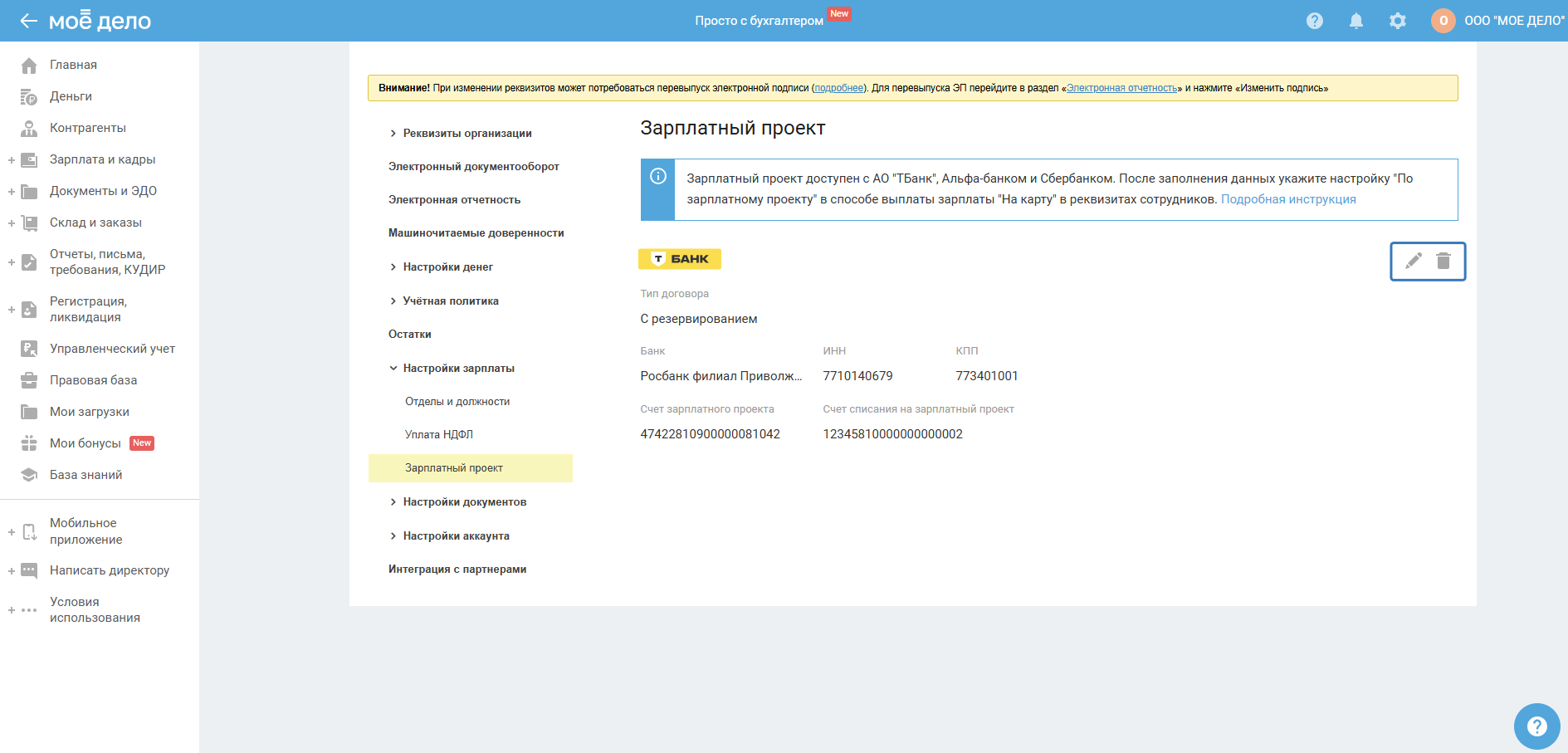Click the Зарплата и кадры icon
The height and width of the screenshot is (753, 1568).
coord(29,159)
